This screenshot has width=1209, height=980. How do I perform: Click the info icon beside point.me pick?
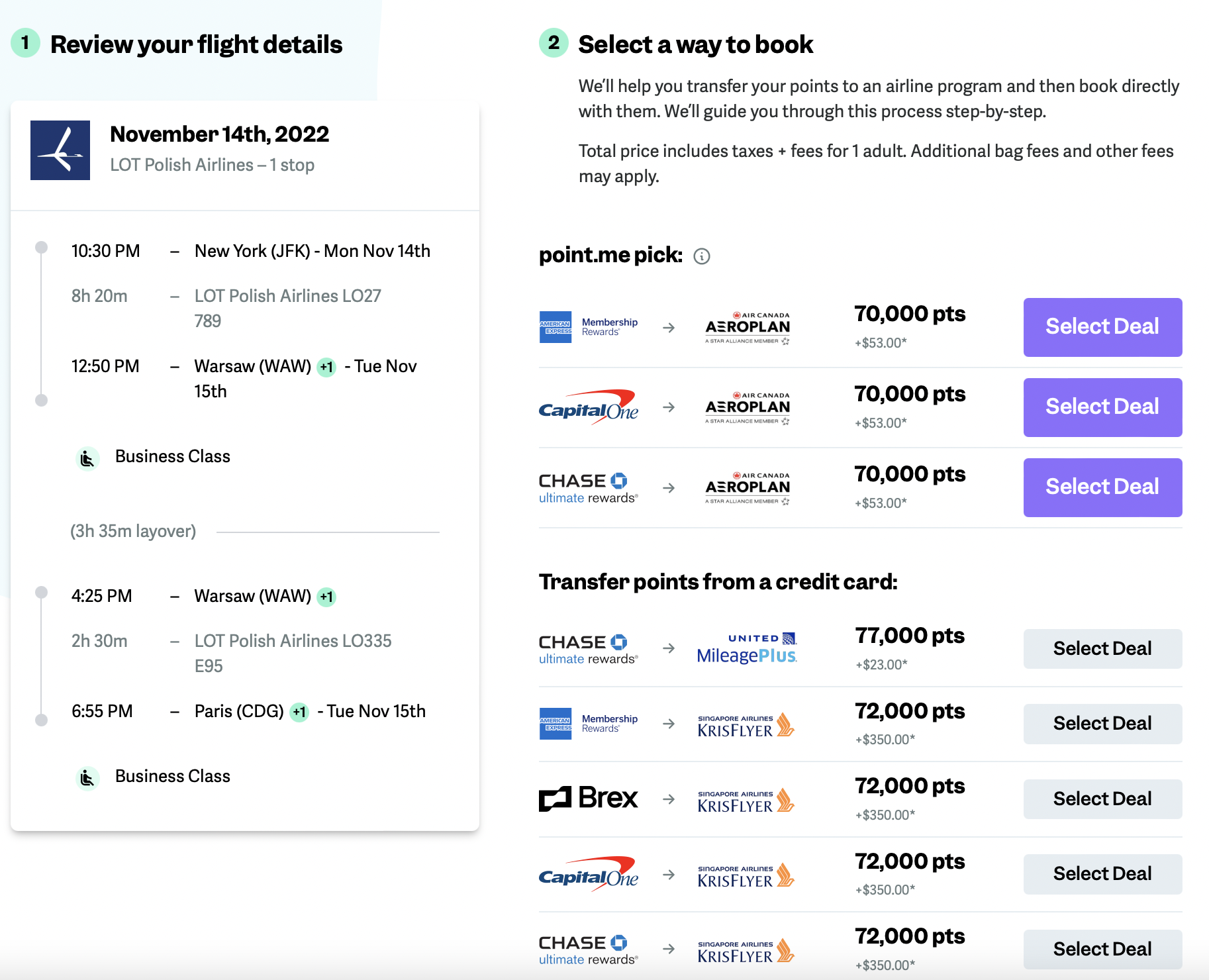coord(702,256)
